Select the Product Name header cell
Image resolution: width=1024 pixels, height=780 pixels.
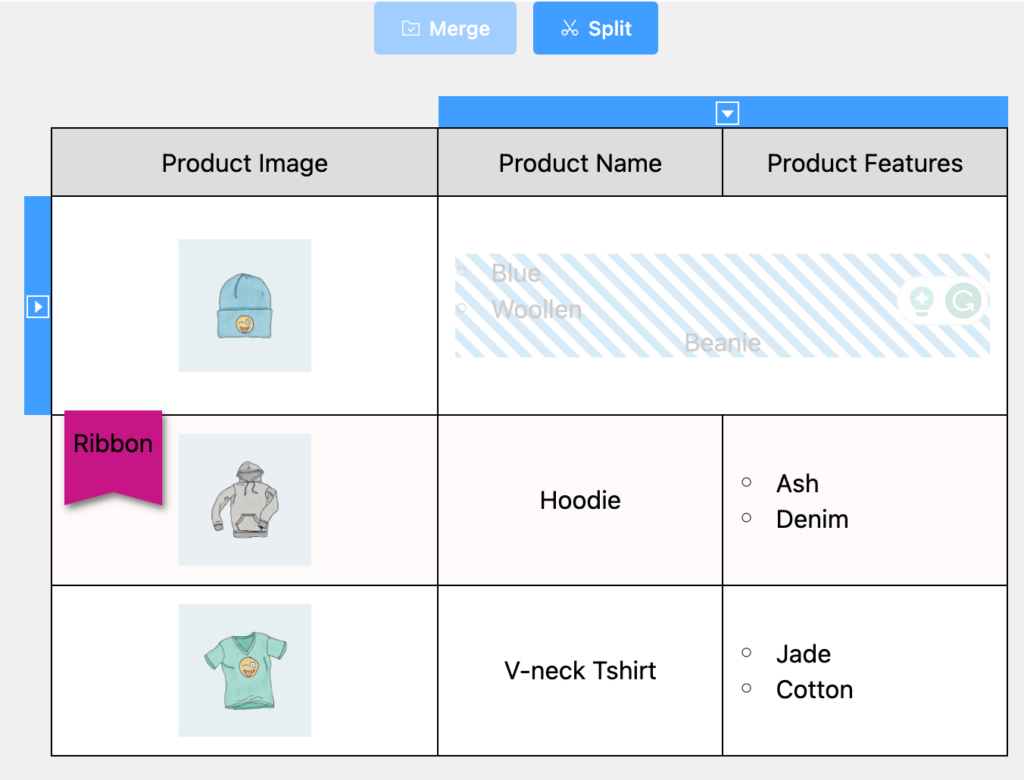coord(580,162)
